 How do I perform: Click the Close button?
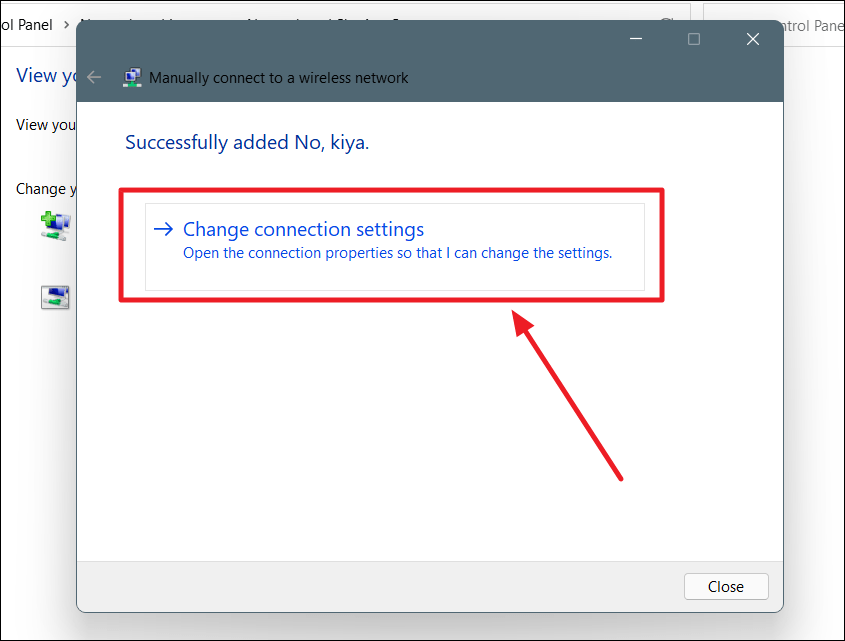pos(726,586)
